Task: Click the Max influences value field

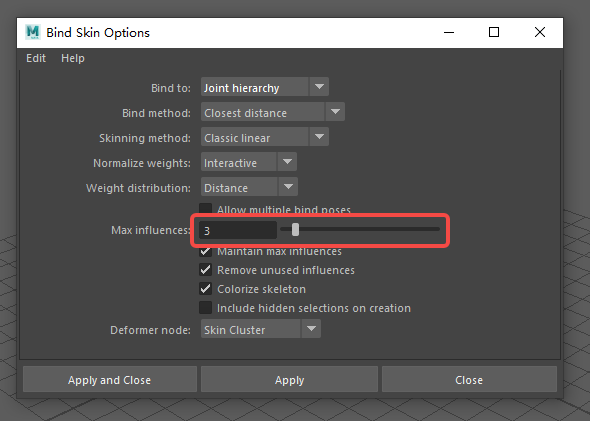Action: [x=238, y=230]
